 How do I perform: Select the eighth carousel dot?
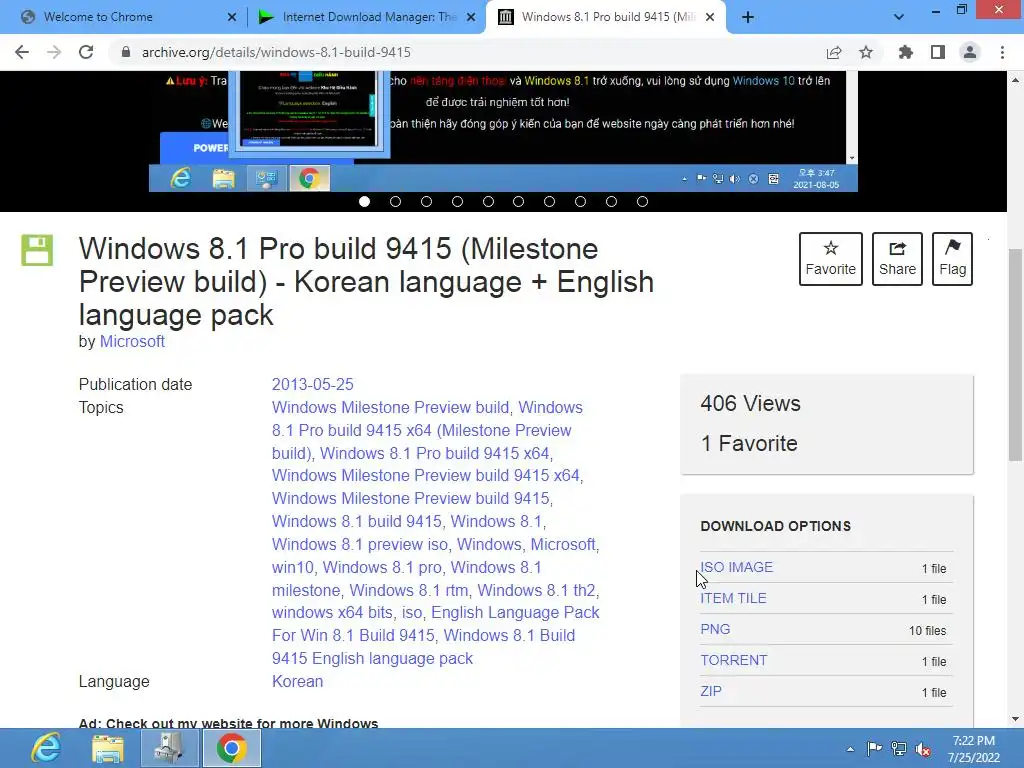(x=580, y=202)
